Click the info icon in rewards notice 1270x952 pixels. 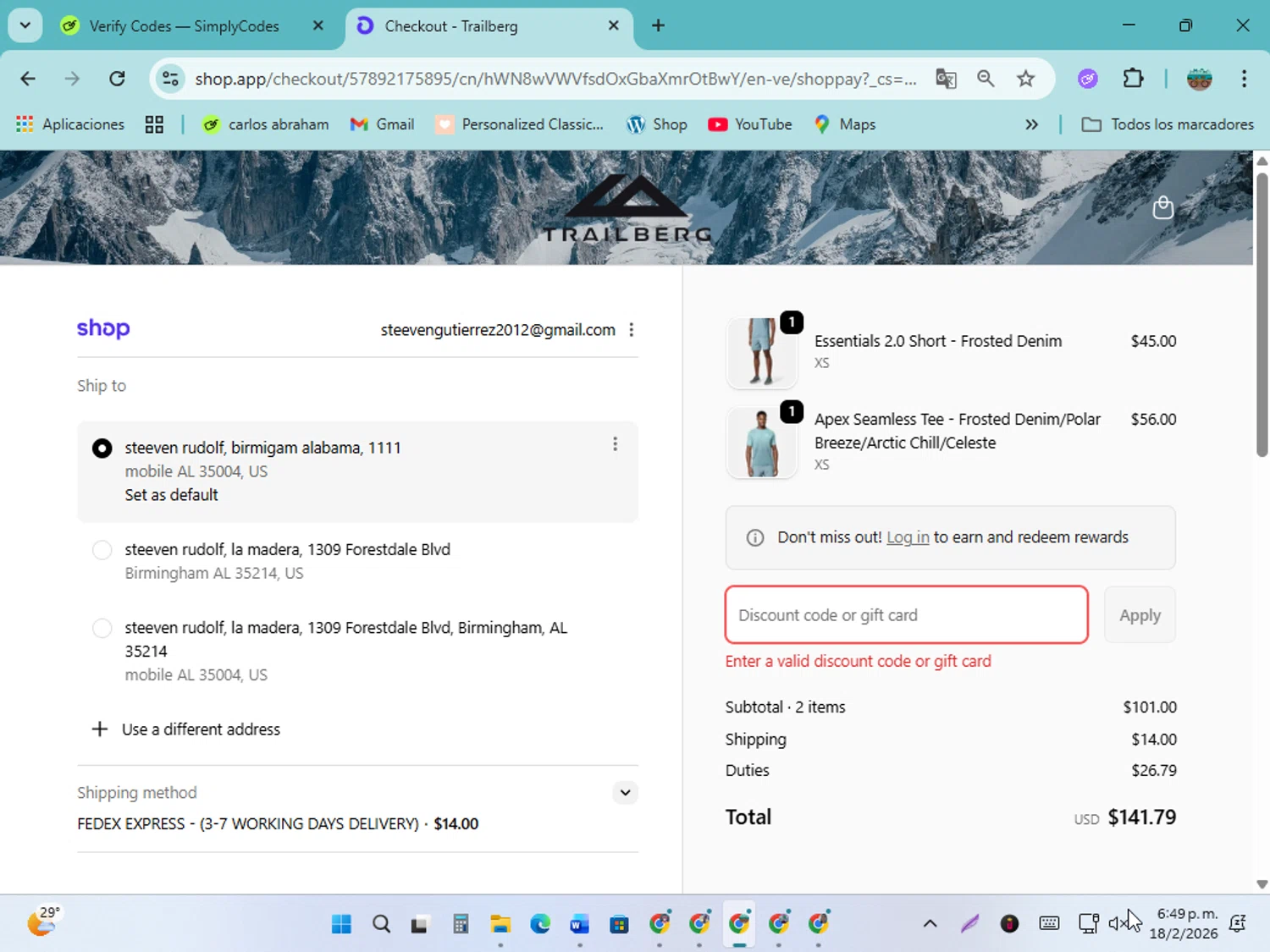pos(754,537)
